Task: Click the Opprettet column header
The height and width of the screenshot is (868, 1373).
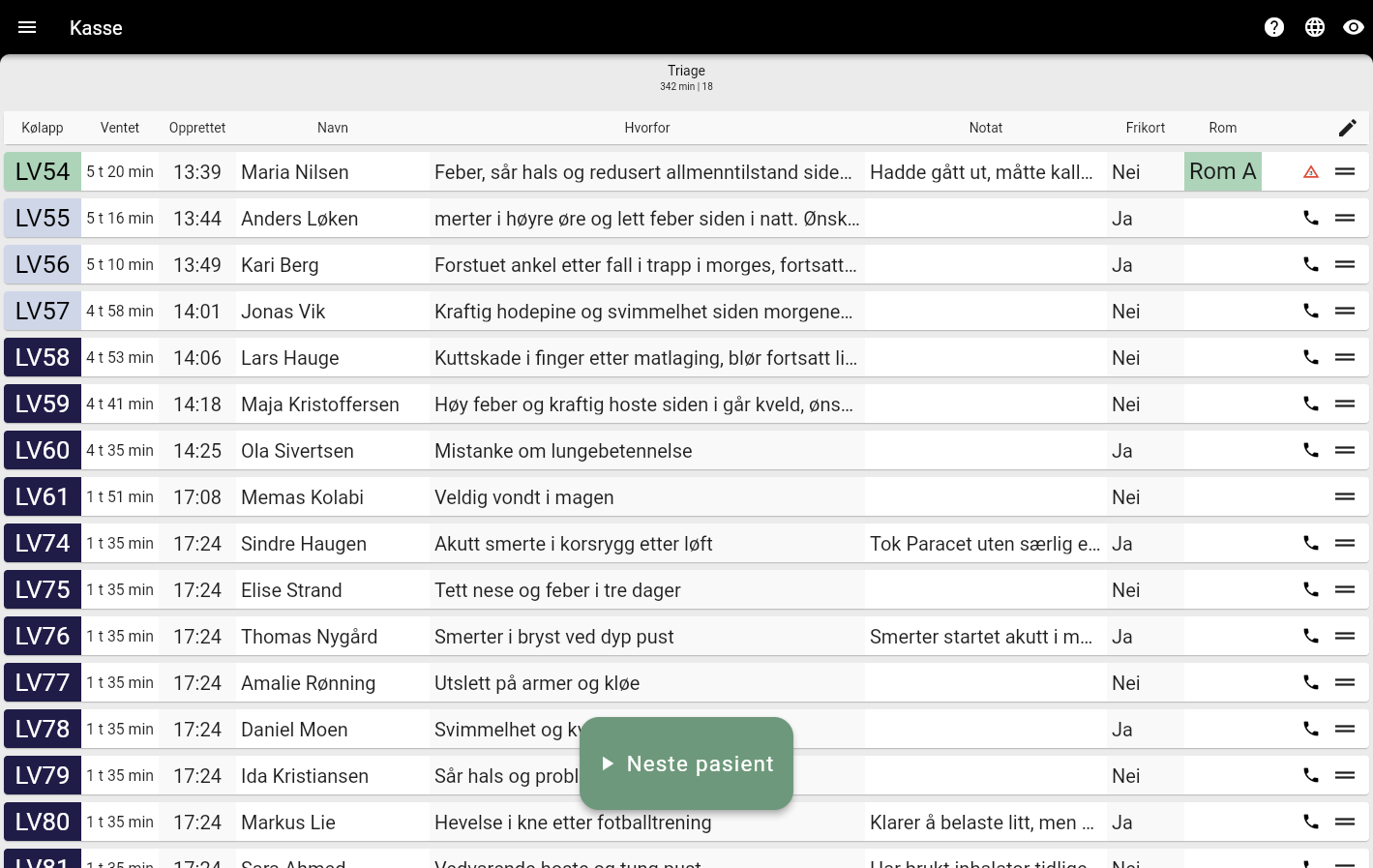Action: tap(197, 128)
